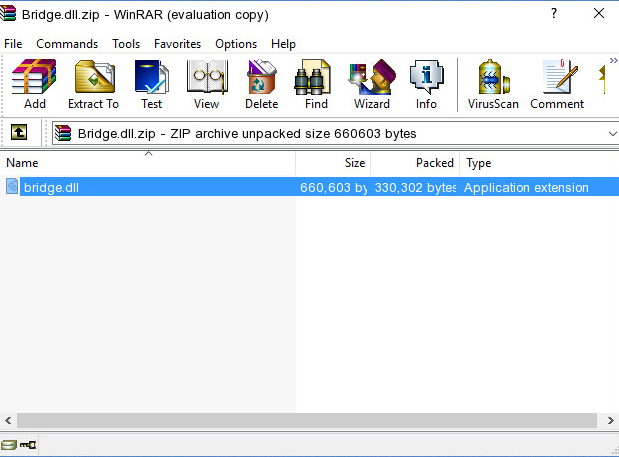
Task: Sort by the Size column header
Action: [333, 163]
